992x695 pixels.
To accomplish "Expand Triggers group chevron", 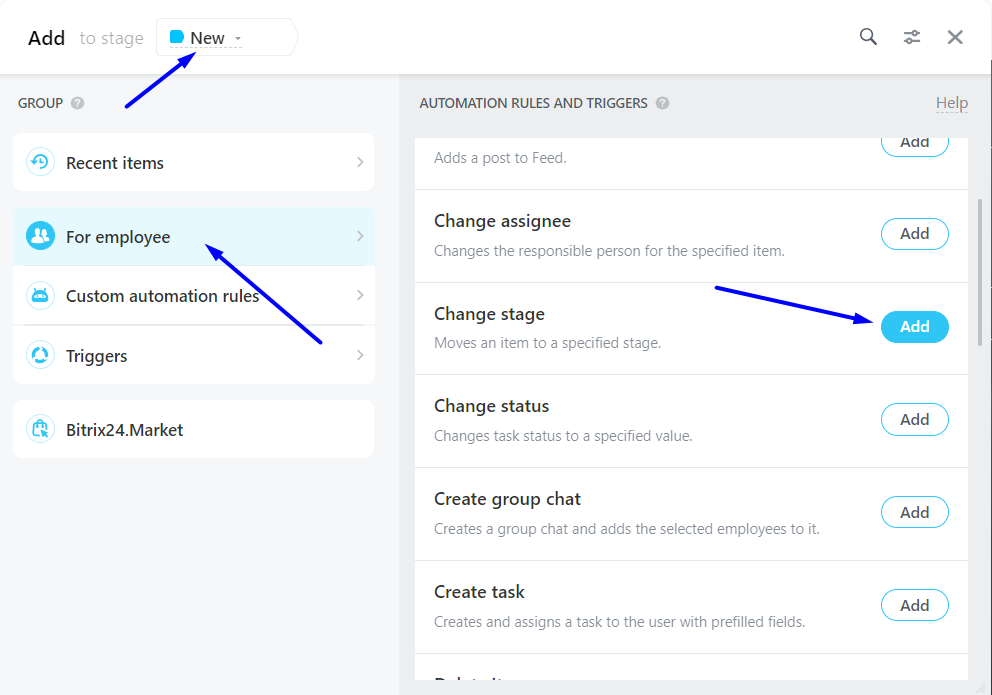I will pos(360,355).
